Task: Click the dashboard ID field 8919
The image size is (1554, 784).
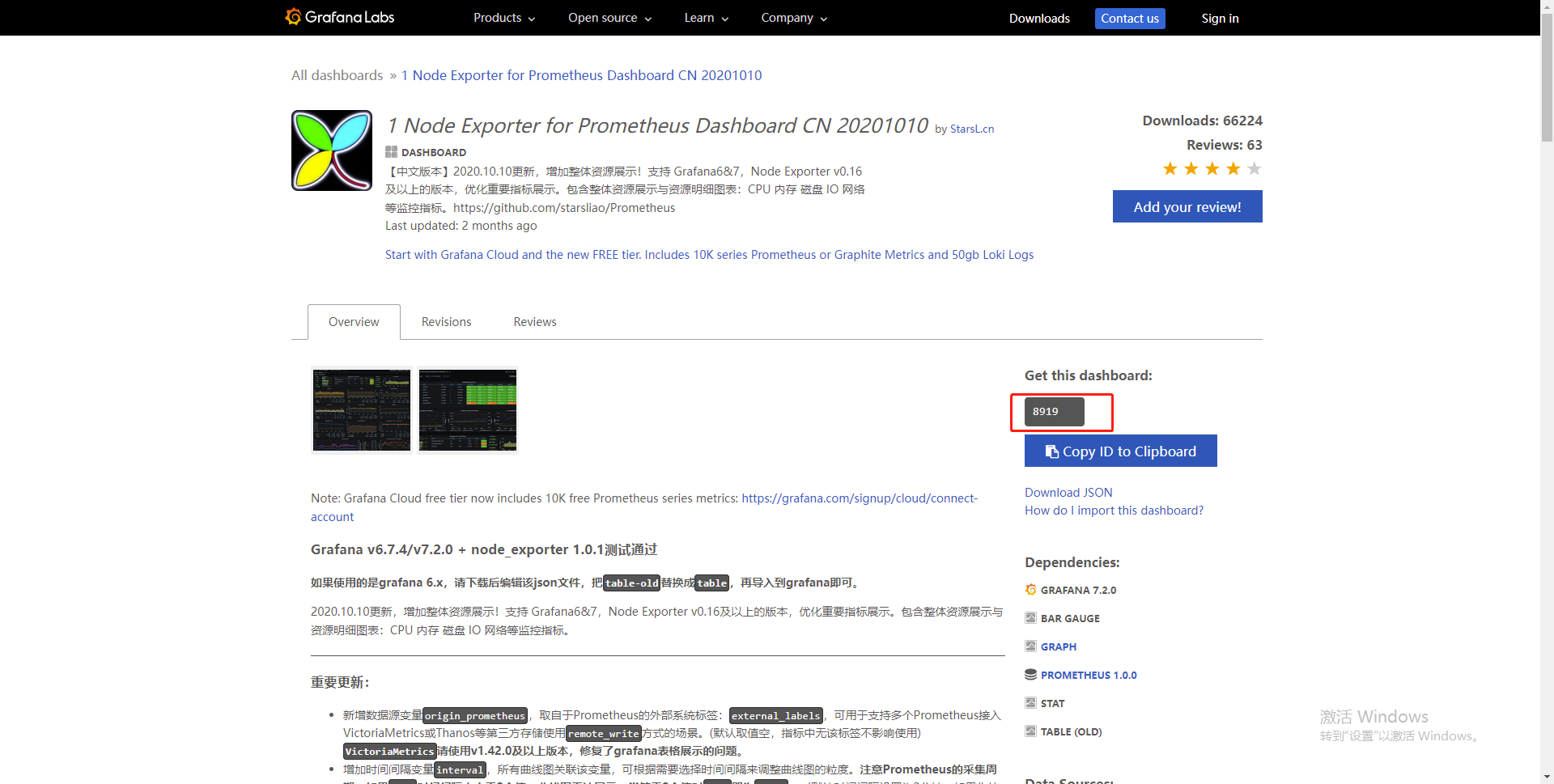Action: (x=1054, y=411)
